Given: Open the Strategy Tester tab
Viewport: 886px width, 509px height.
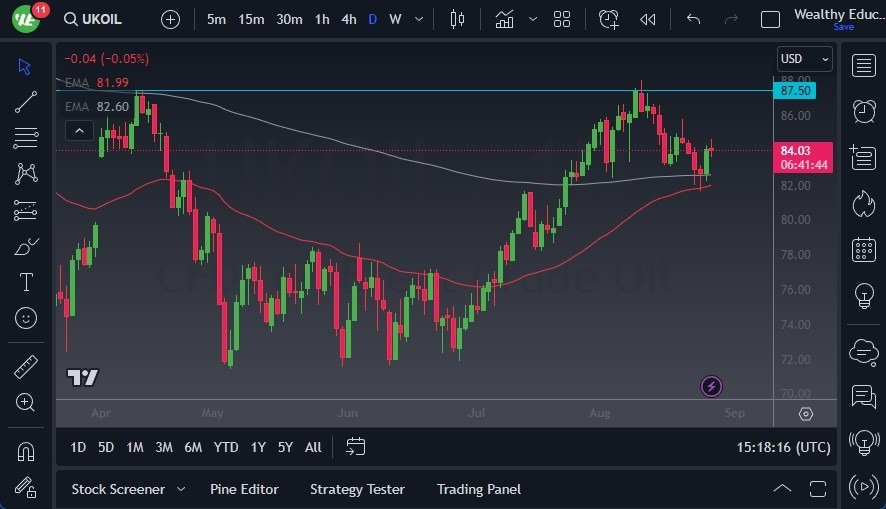Looking at the screenshot, I should [357, 489].
